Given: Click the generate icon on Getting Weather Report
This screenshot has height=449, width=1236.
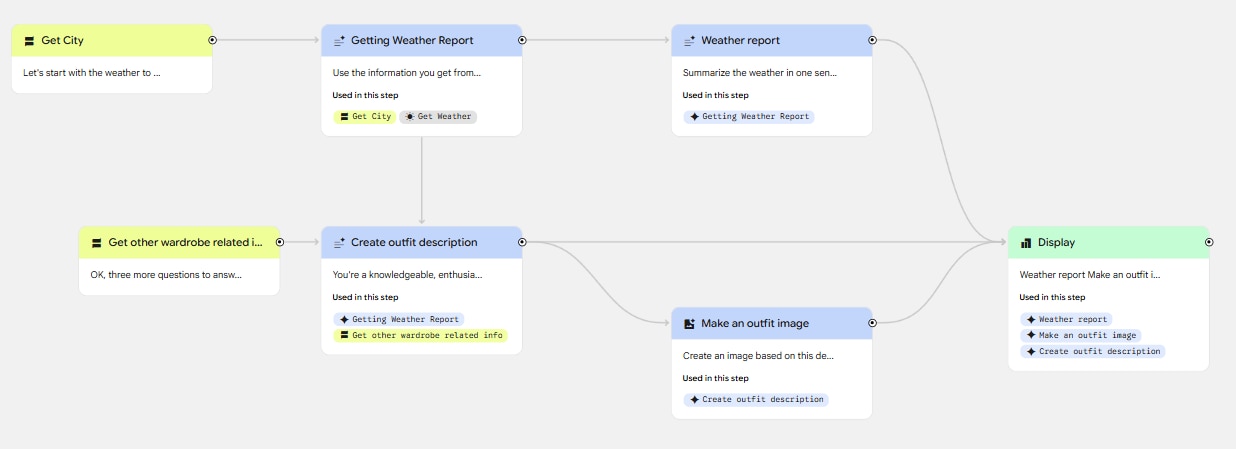Looking at the screenshot, I should point(339,41).
